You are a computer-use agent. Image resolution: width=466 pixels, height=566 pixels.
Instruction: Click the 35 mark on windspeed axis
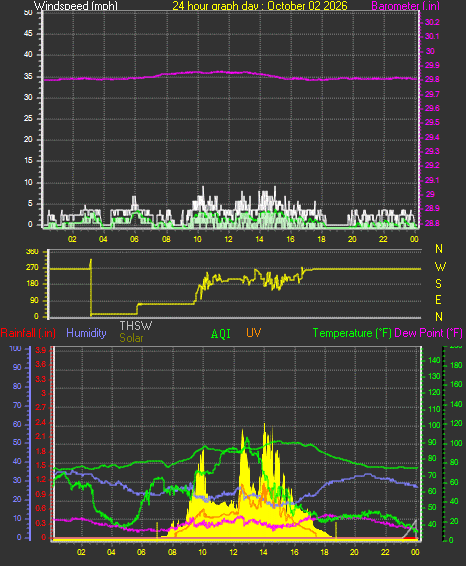(28, 77)
